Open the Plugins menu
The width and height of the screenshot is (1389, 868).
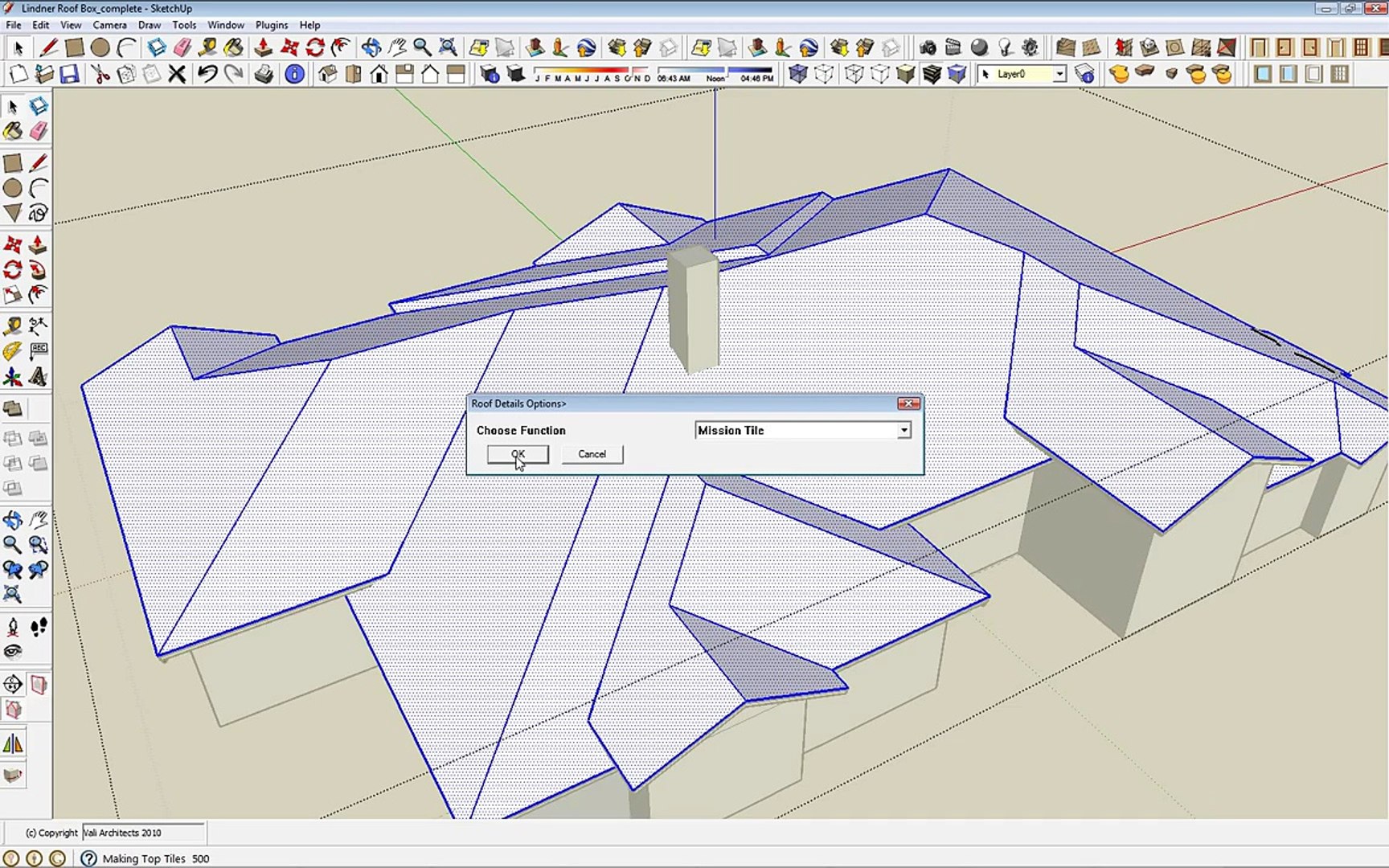(x=271, y=25)
